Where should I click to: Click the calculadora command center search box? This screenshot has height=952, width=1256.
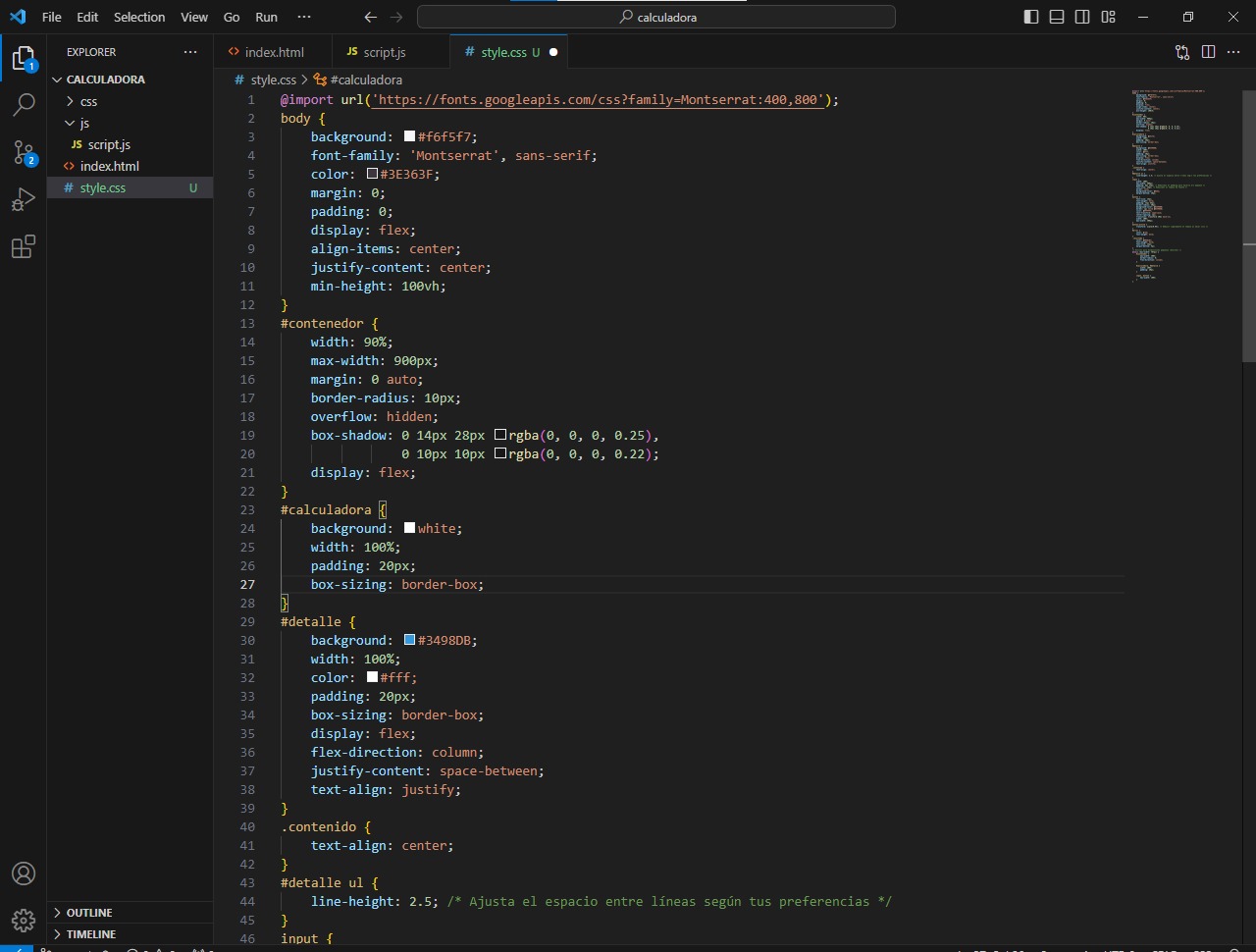pyautogui.click(x=656, y=17)
